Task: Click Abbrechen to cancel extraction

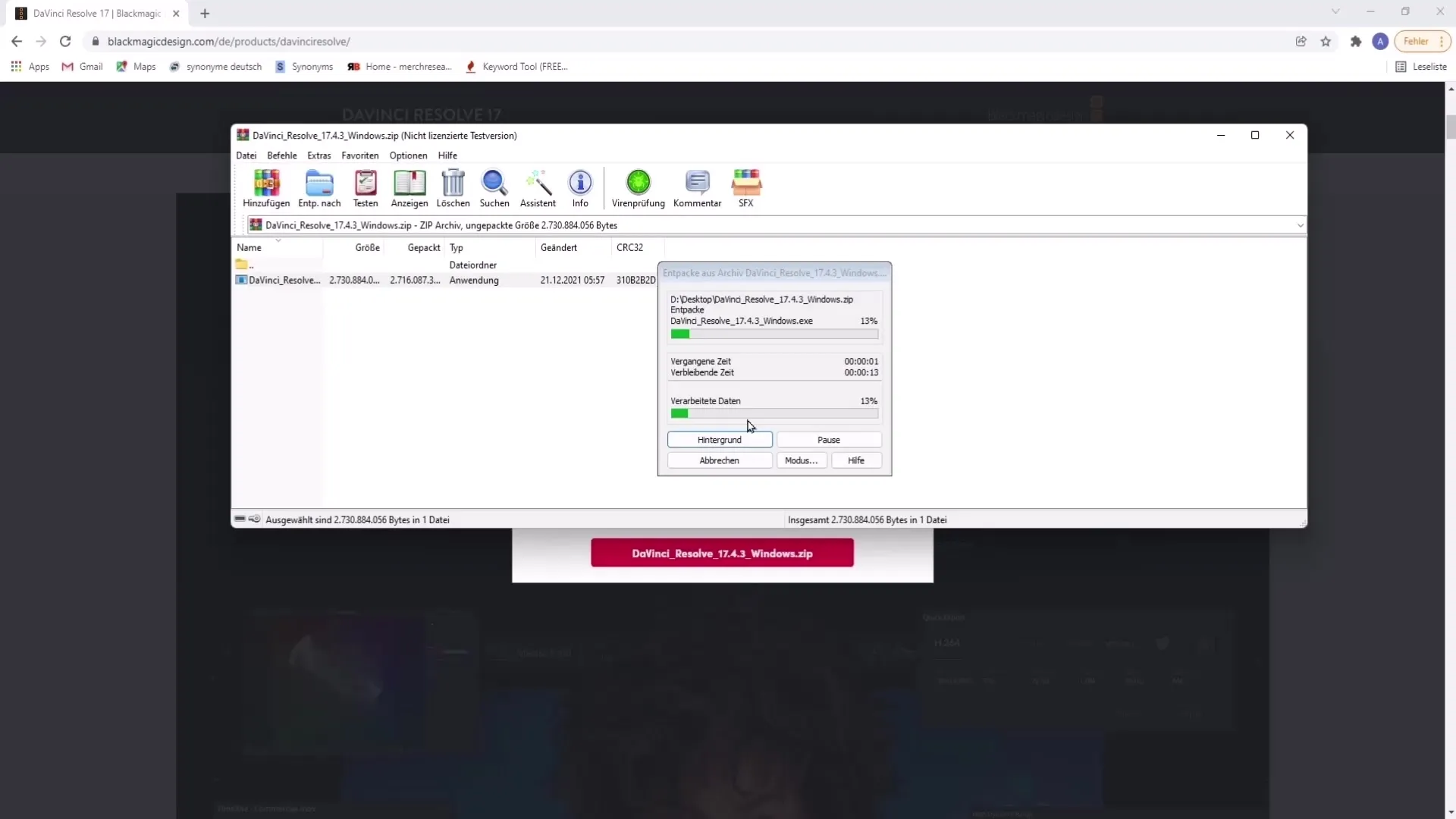Action: pyautogui.click(x=720, y=461)
